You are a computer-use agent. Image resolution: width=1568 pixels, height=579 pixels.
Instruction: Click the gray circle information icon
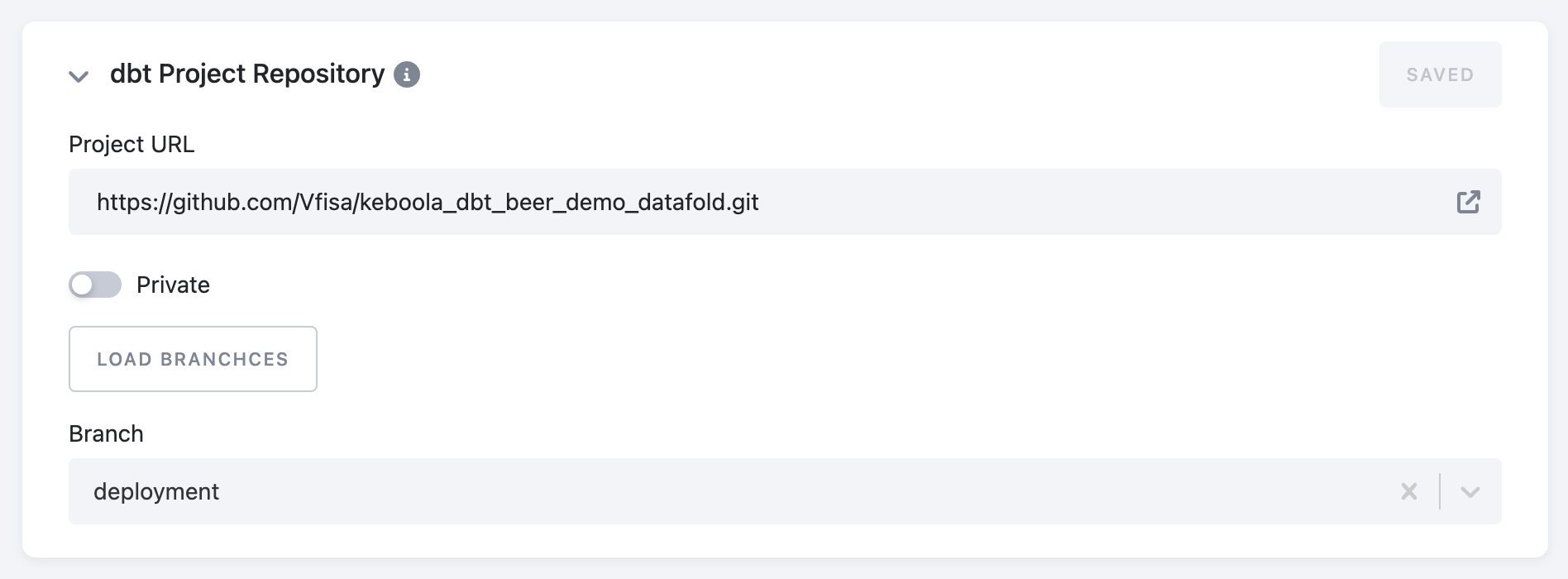[406, 74]
